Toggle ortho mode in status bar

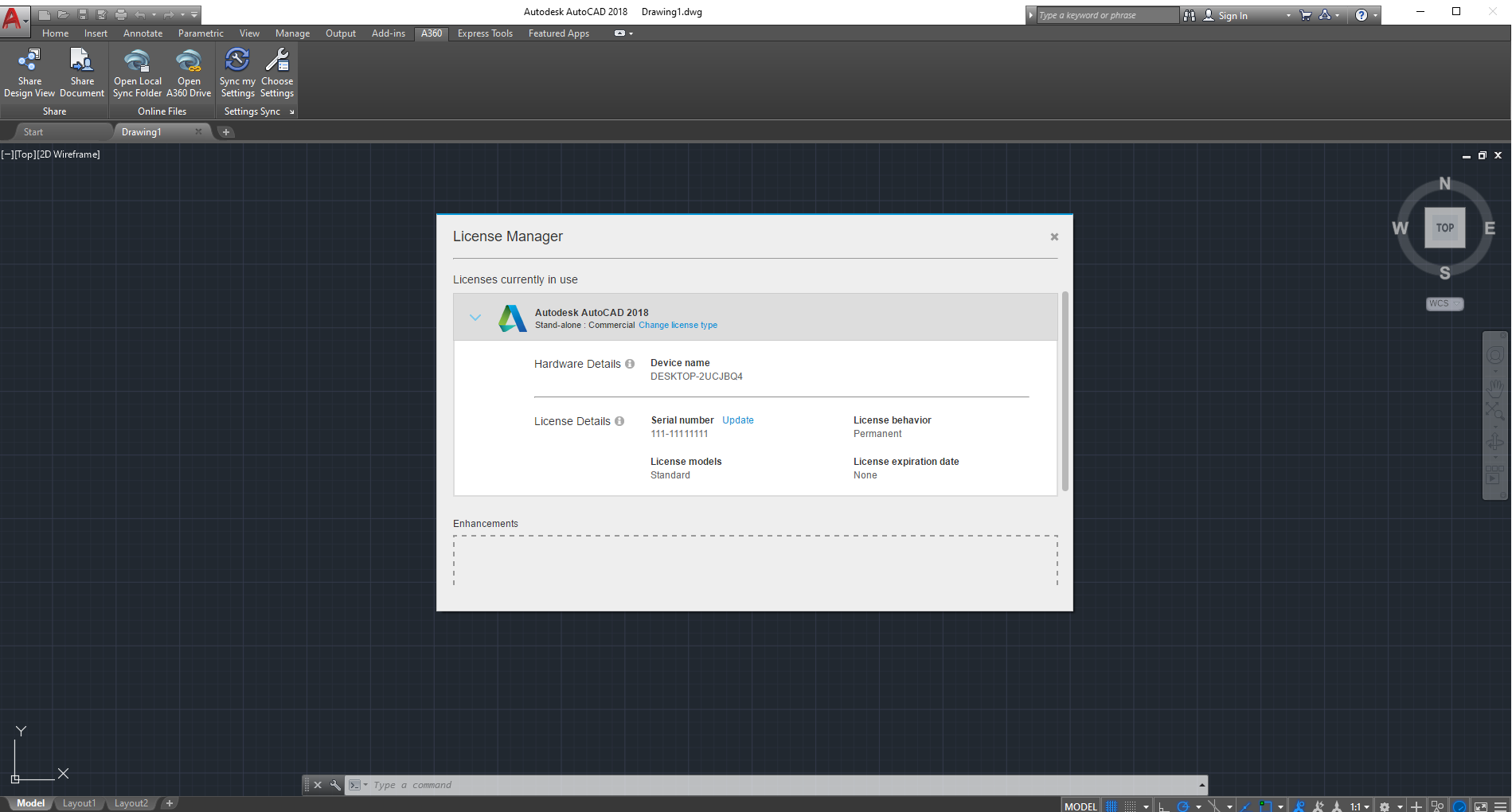[x=1162, y=806]
